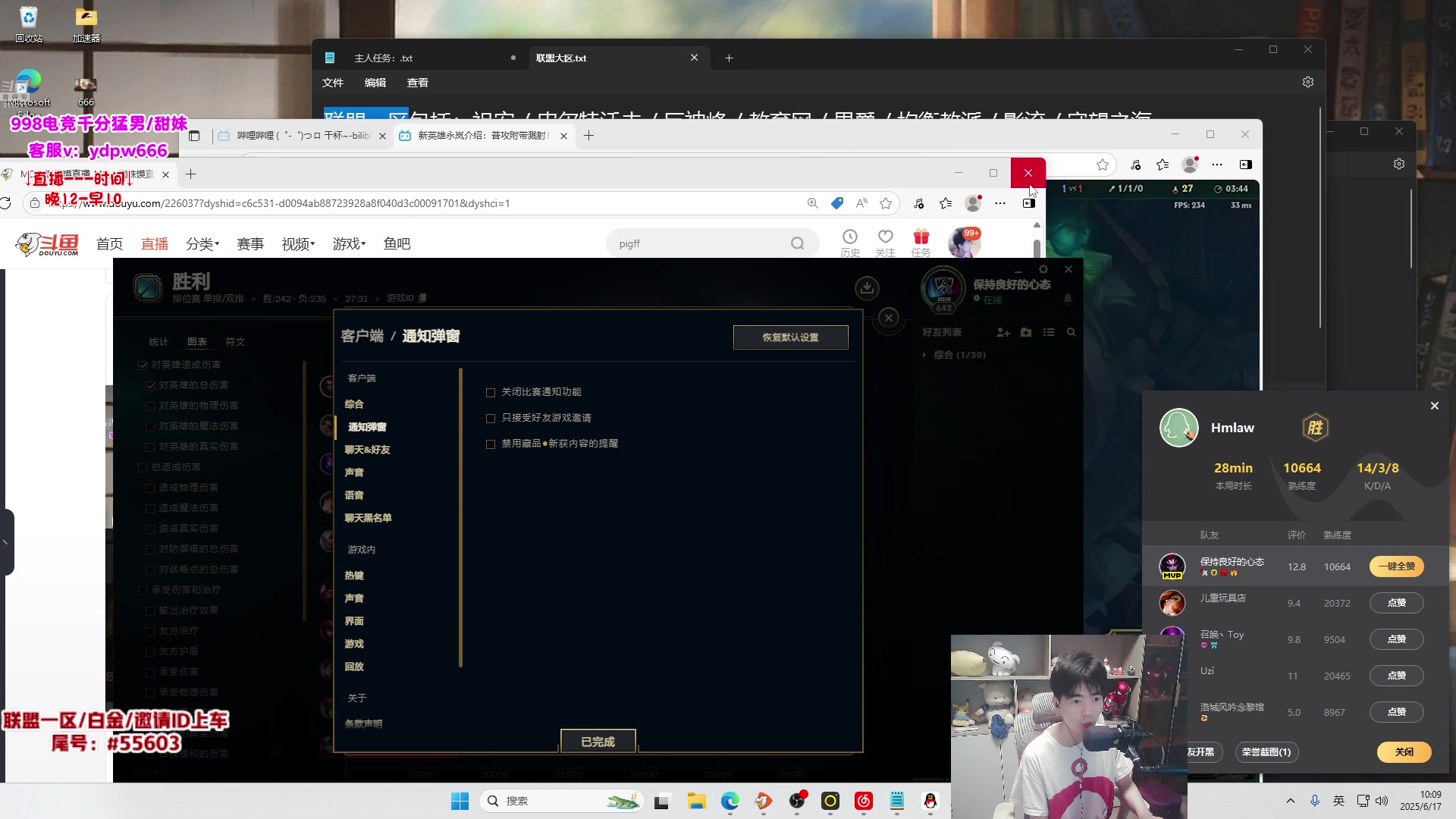Open 回放 settings section

(354, 667)
